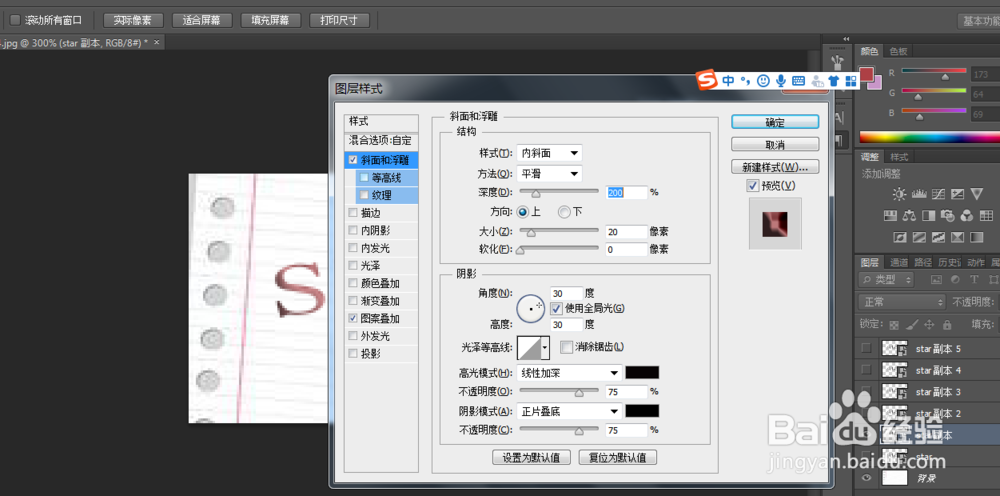Click the 确定 button
Viewport: 1000px width, 496px height.
click(x=775, y=122)
